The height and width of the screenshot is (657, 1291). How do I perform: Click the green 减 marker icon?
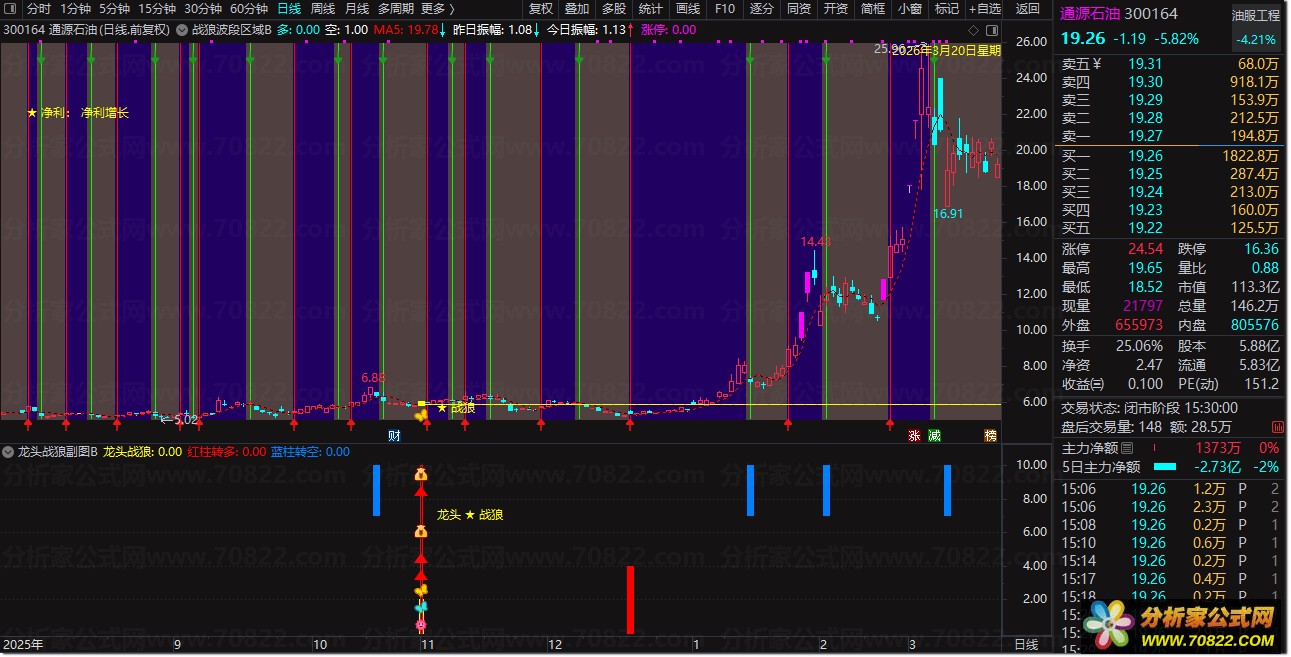coord(934,436)
